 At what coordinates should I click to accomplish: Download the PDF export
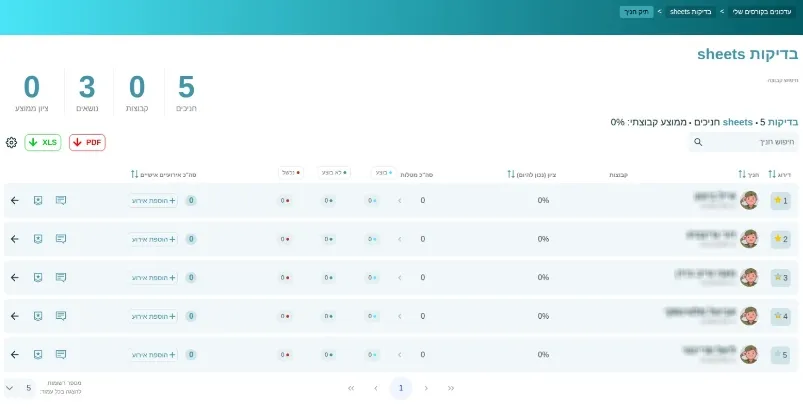coord(87,143)
